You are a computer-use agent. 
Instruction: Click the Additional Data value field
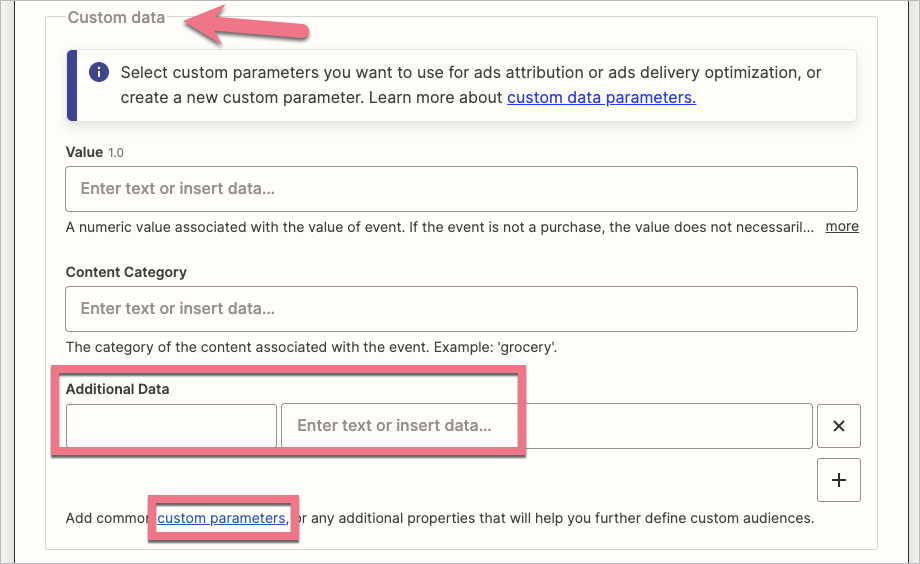pyautogui.click(x=546, y=426)
